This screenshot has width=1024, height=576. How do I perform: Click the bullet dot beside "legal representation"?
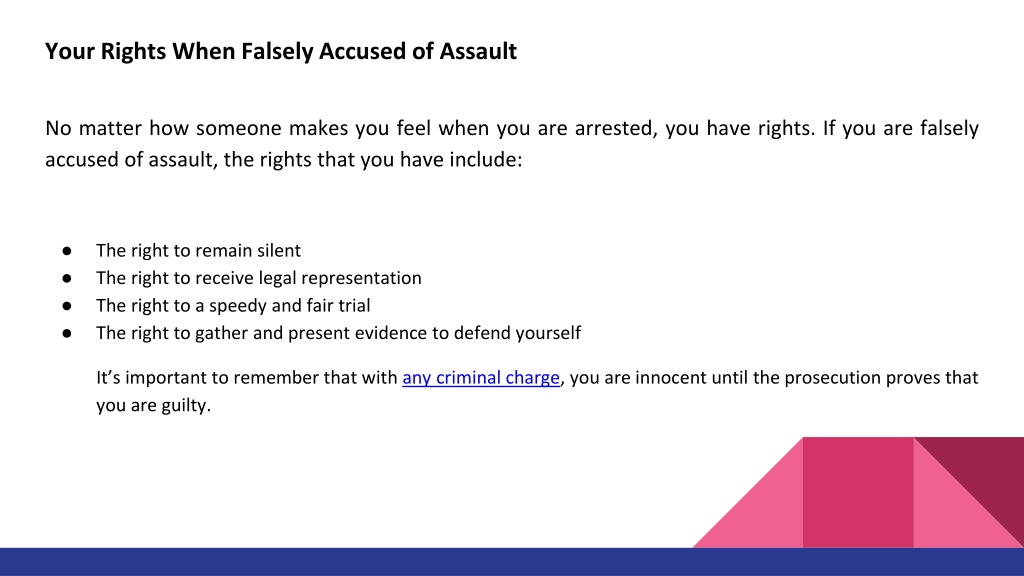(x=67, y=278)
